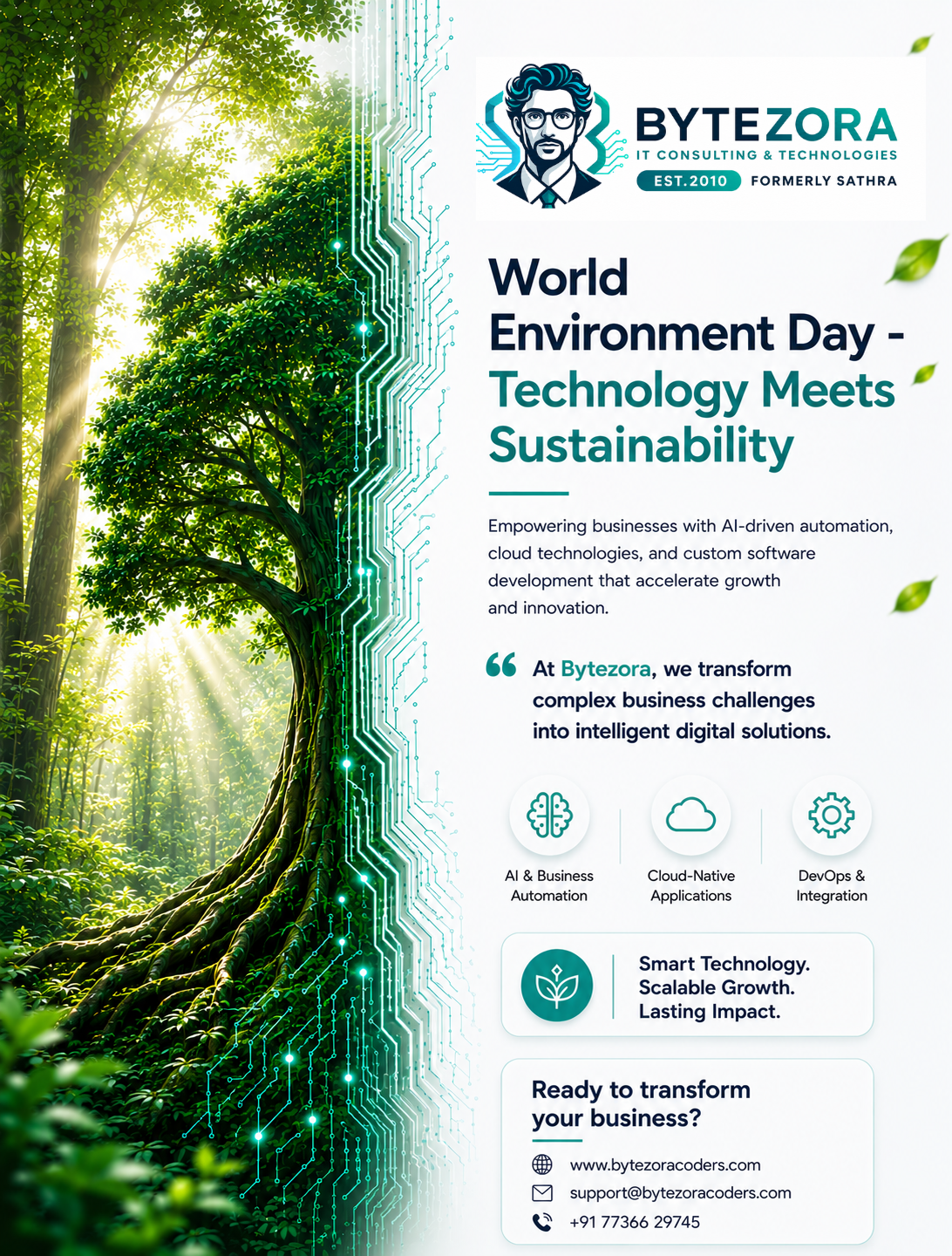The image size is (952, 1256).
Task: Click the 'Lasting Impact.' line
Action: point(710,1012)
